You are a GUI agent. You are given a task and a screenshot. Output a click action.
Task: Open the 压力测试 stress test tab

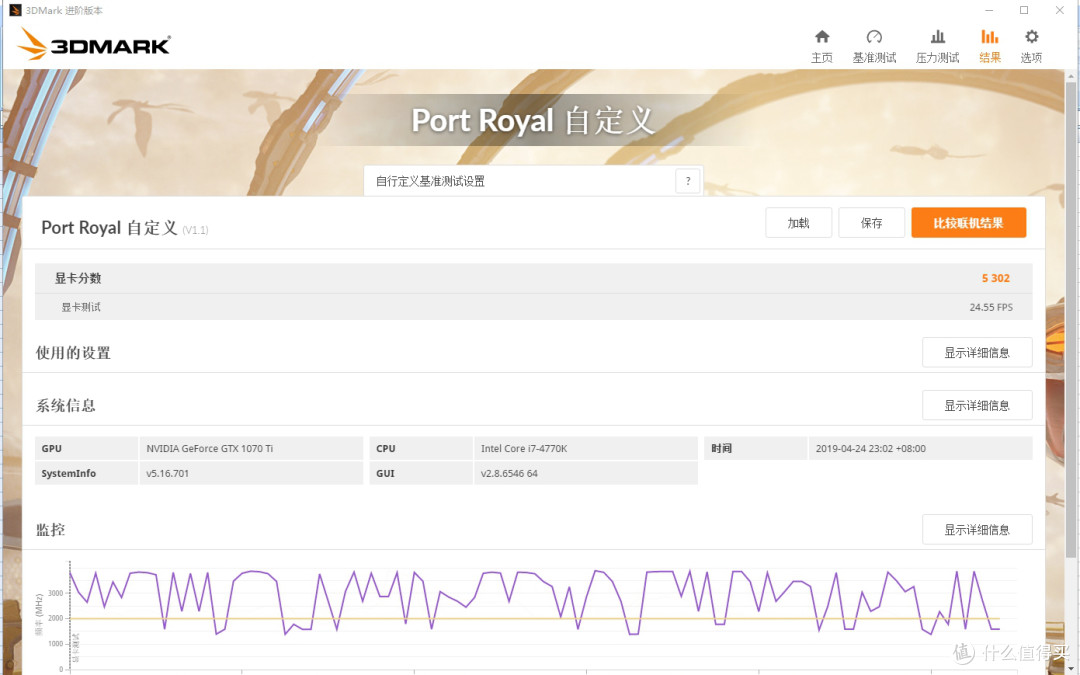(937, 46)
